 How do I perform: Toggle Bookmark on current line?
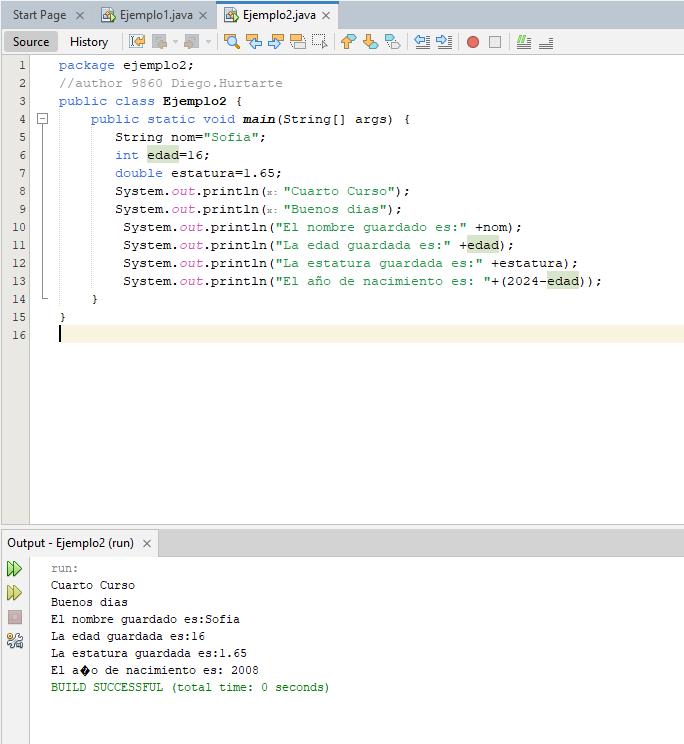(x=392, y=42)
